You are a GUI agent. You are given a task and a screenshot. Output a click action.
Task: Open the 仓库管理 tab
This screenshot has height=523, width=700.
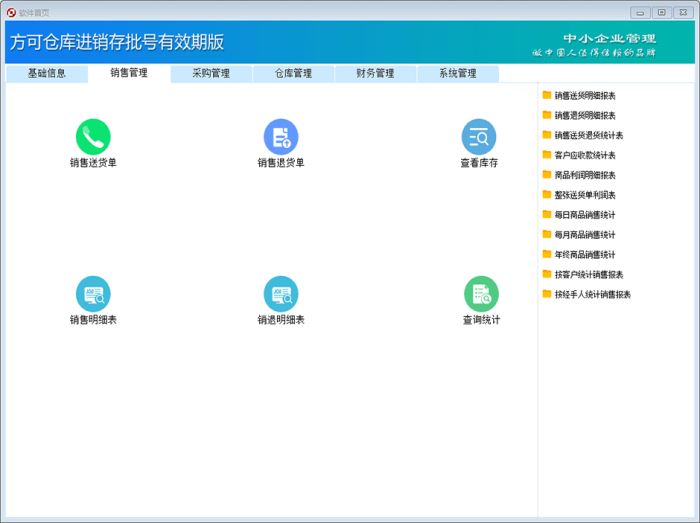293,74
